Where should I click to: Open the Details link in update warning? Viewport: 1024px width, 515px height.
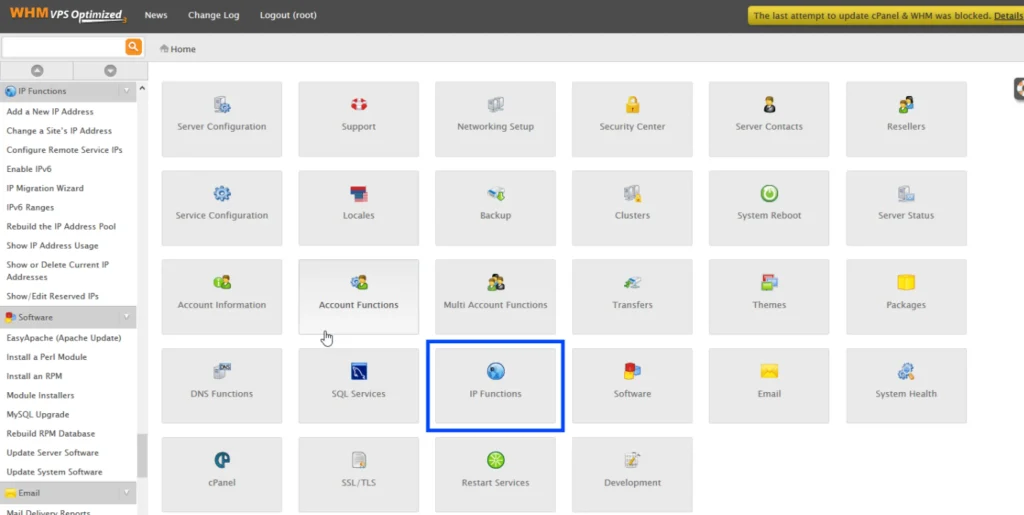coord(1008,16)
